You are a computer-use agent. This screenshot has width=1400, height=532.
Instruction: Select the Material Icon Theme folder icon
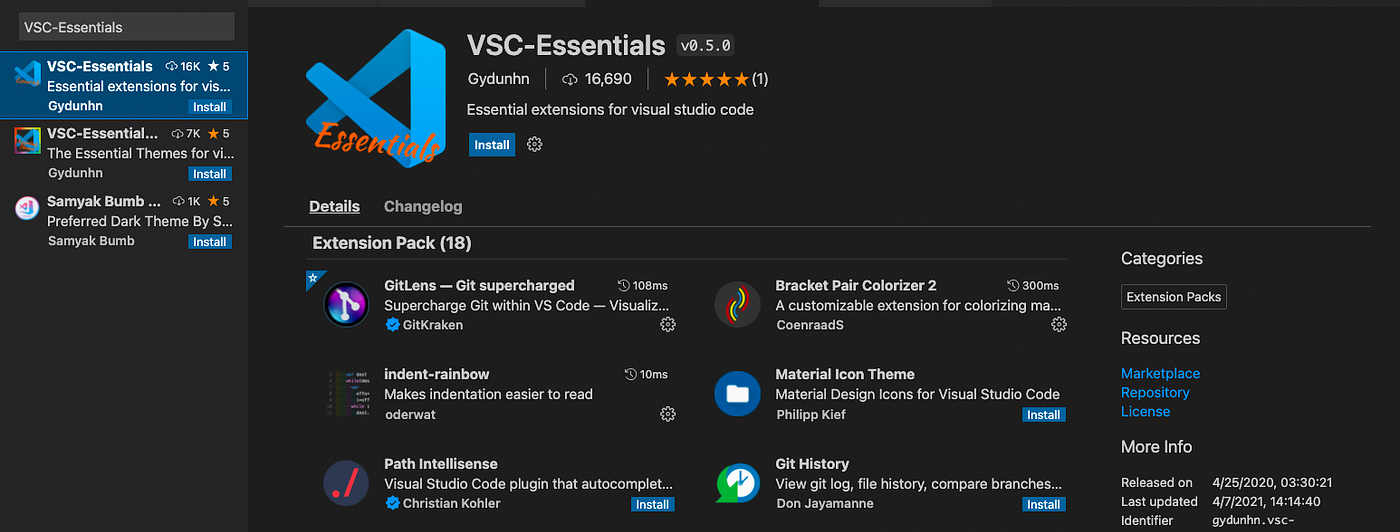(x=738, y=394)
